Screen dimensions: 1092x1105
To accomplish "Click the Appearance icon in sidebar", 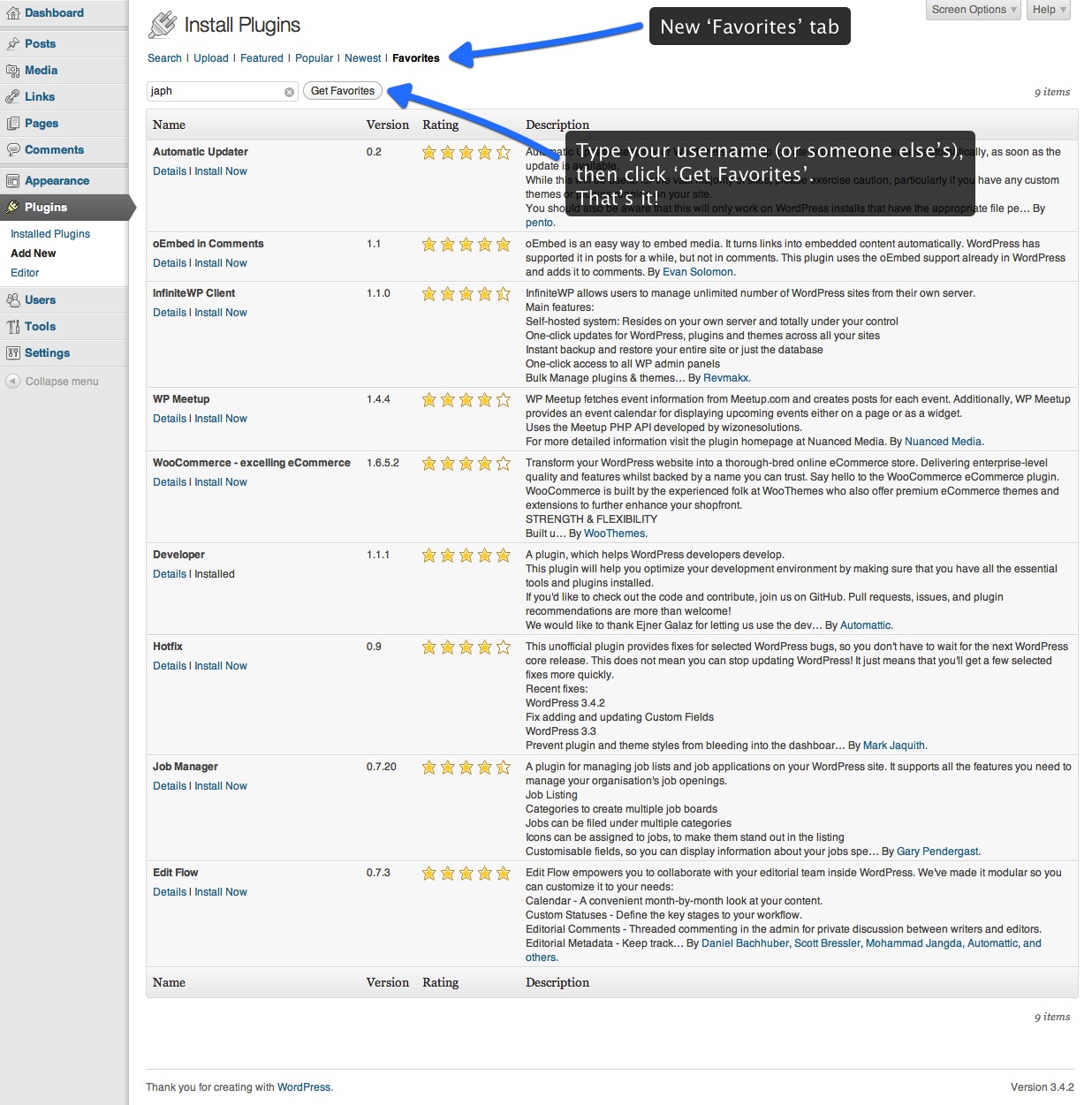I will [x=12, y=180].
